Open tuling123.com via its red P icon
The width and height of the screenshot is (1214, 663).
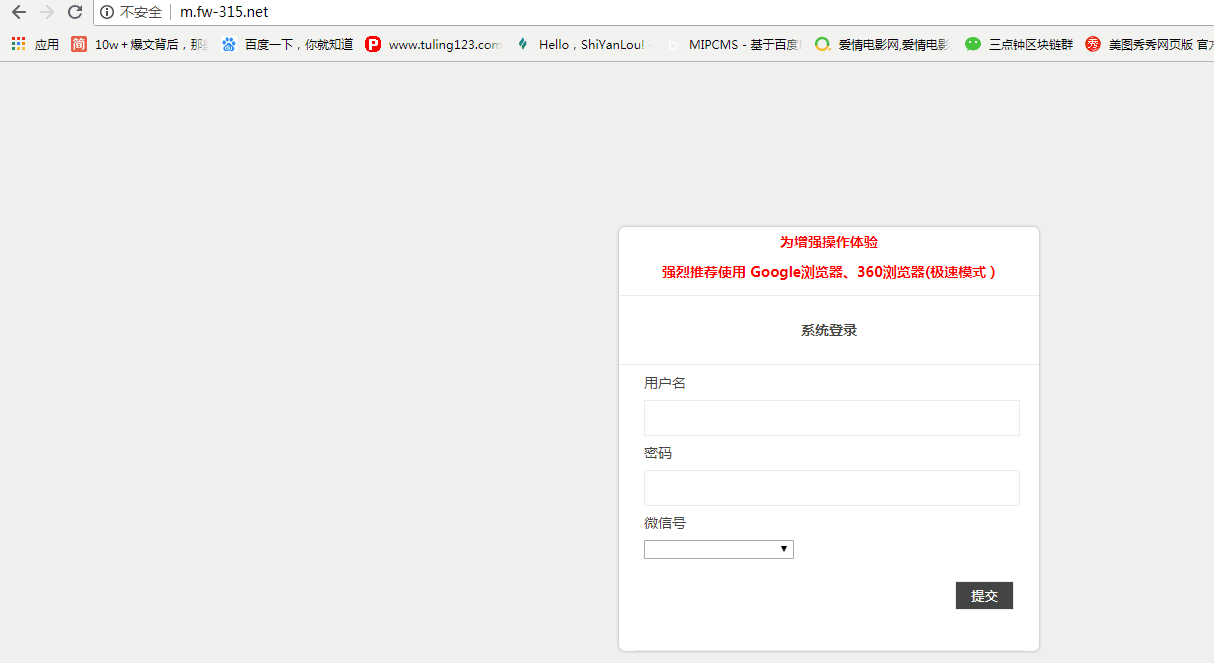372,44
